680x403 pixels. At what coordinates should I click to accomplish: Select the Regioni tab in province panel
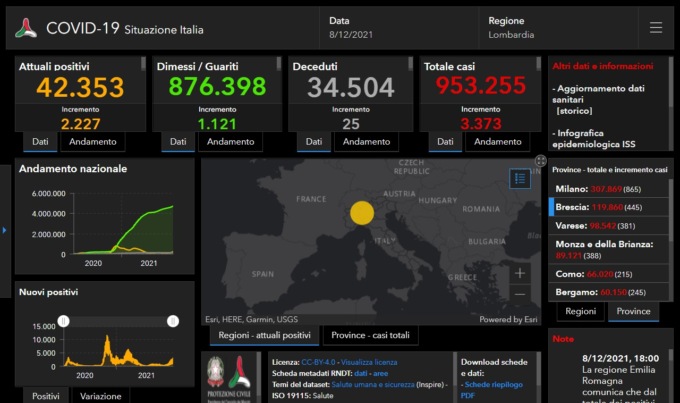tap(580, 312)
